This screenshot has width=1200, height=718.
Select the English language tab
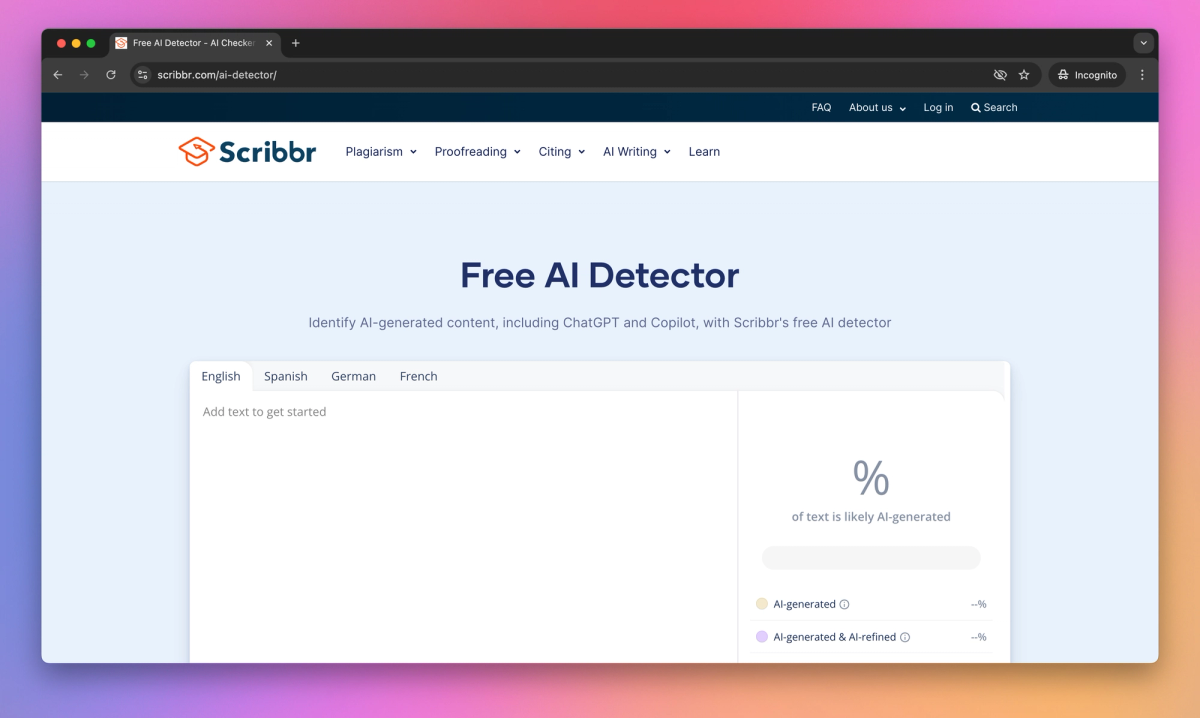point(221,376)
